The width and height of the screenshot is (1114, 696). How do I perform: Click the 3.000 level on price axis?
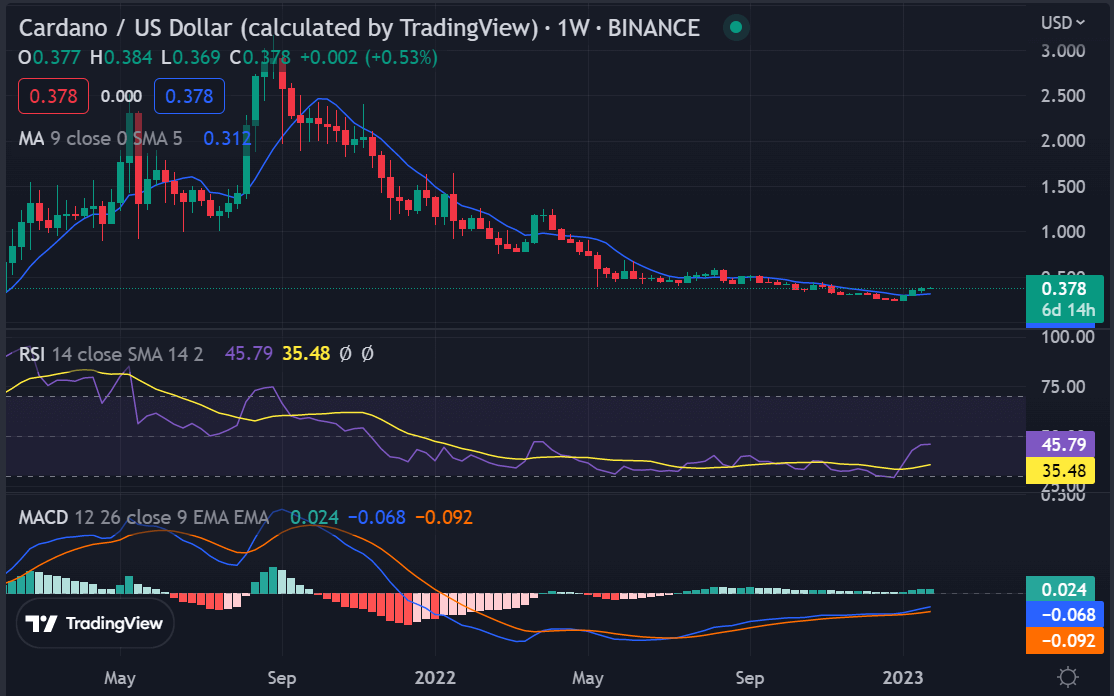coord(1063,50)
